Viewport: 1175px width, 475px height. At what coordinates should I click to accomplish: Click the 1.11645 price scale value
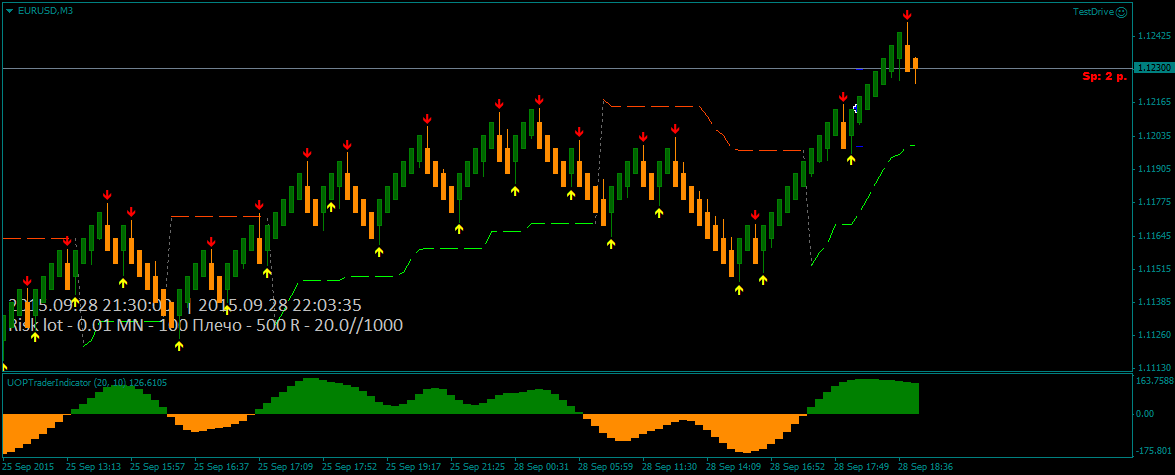point(1154,236)
